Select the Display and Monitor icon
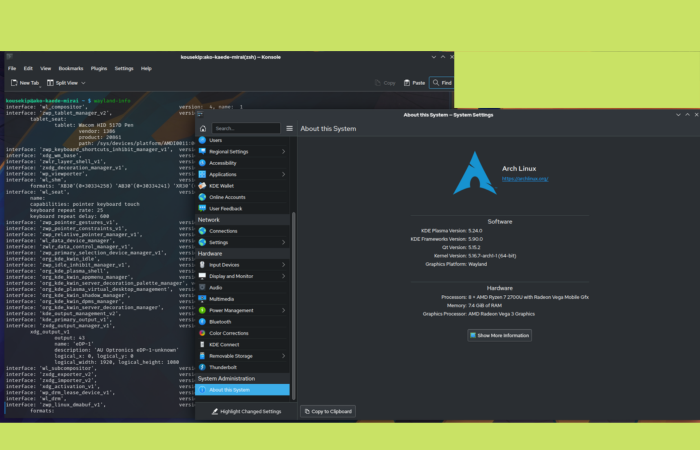The height and width of the screenshot is (450, 700). (x=202, y=276)
